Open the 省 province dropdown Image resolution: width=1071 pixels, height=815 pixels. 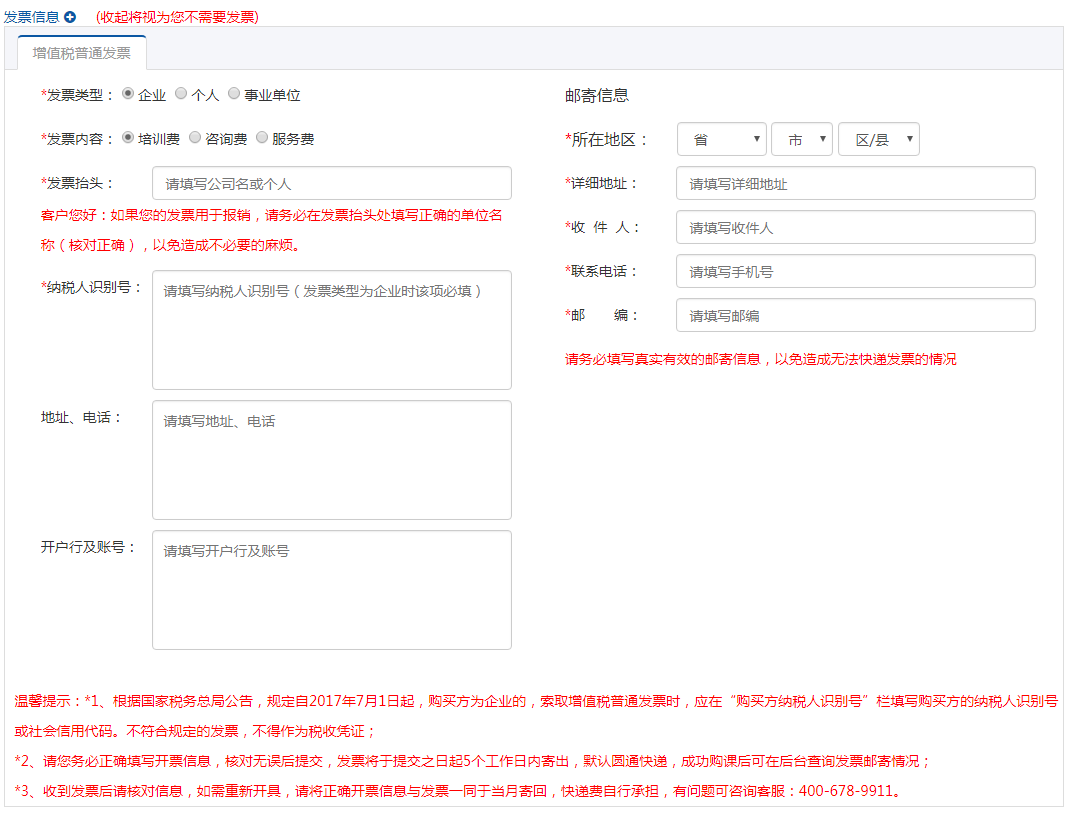click(x=722, y=139)
